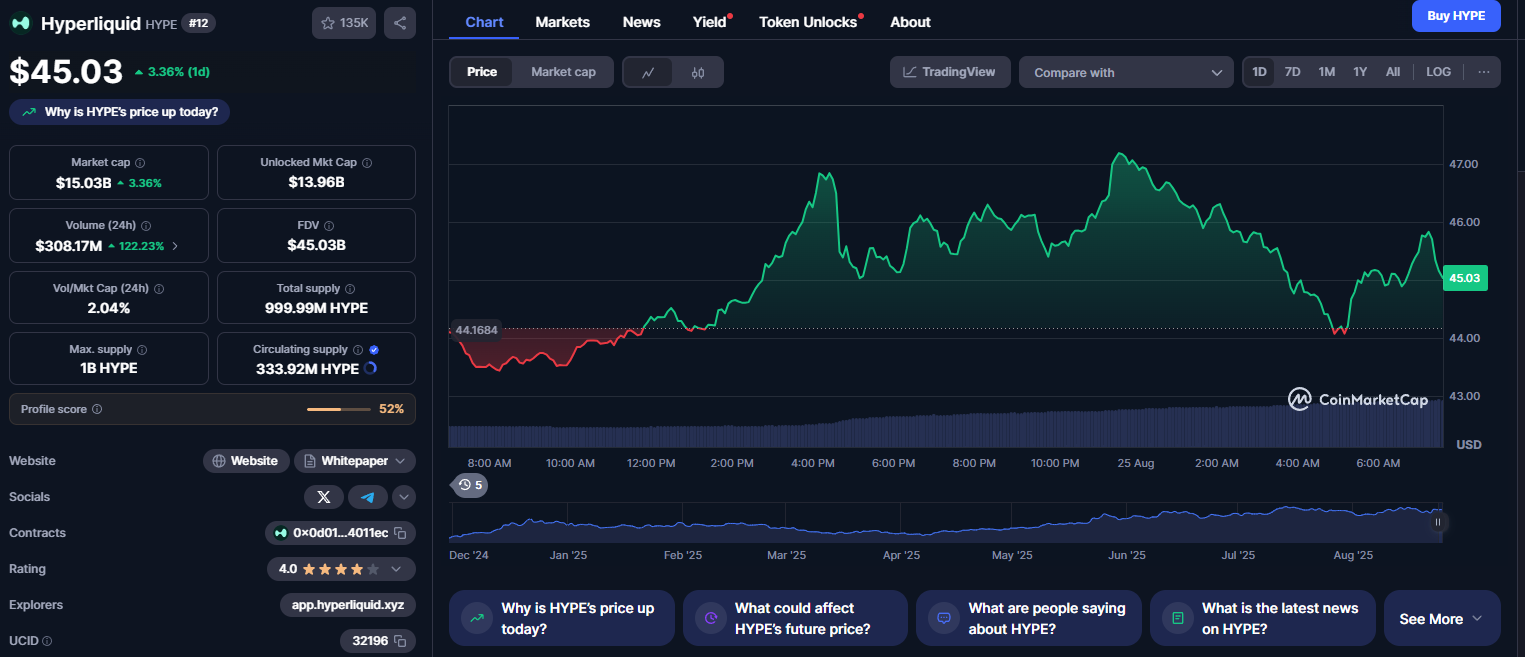This screenshot has width=1525, height=657.
Task: Click the CoinMarketCap logo on the chart
Action: coord(1358,400)
